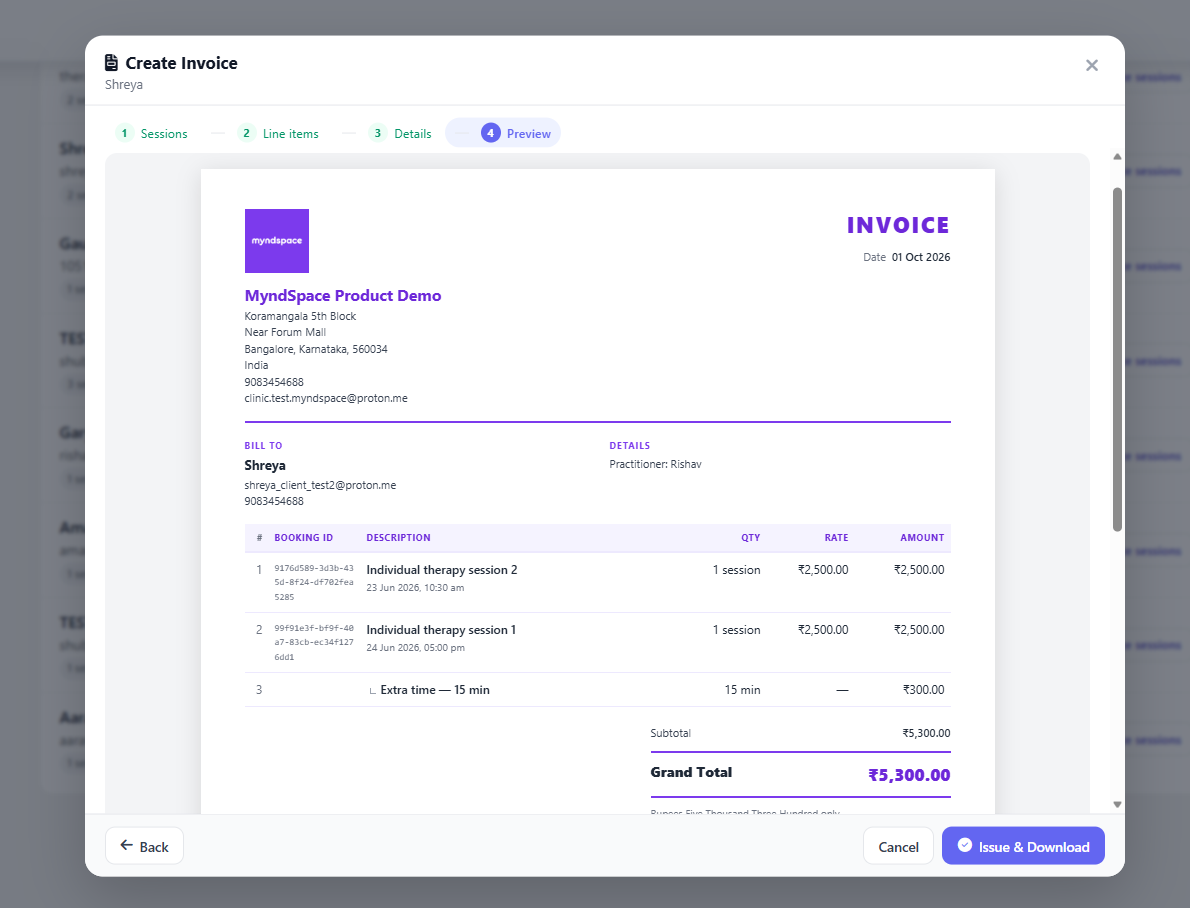This screenshot has width=1190, height=908.
Task: Click the client email shreya_client_test2@proton.me
Action: [320, 485]
